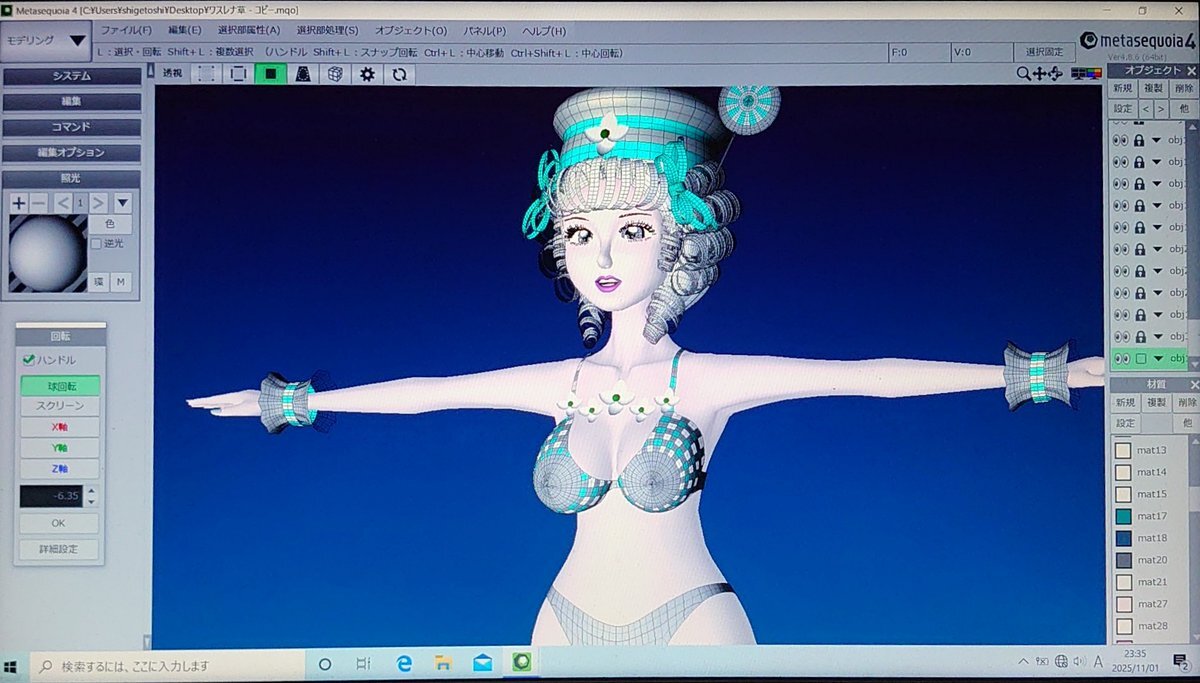Click the > arrow in object panel
Image resolution: width=1200 pixels, height=683 pixels.
pyautogui.click(x=1160, y=108)
